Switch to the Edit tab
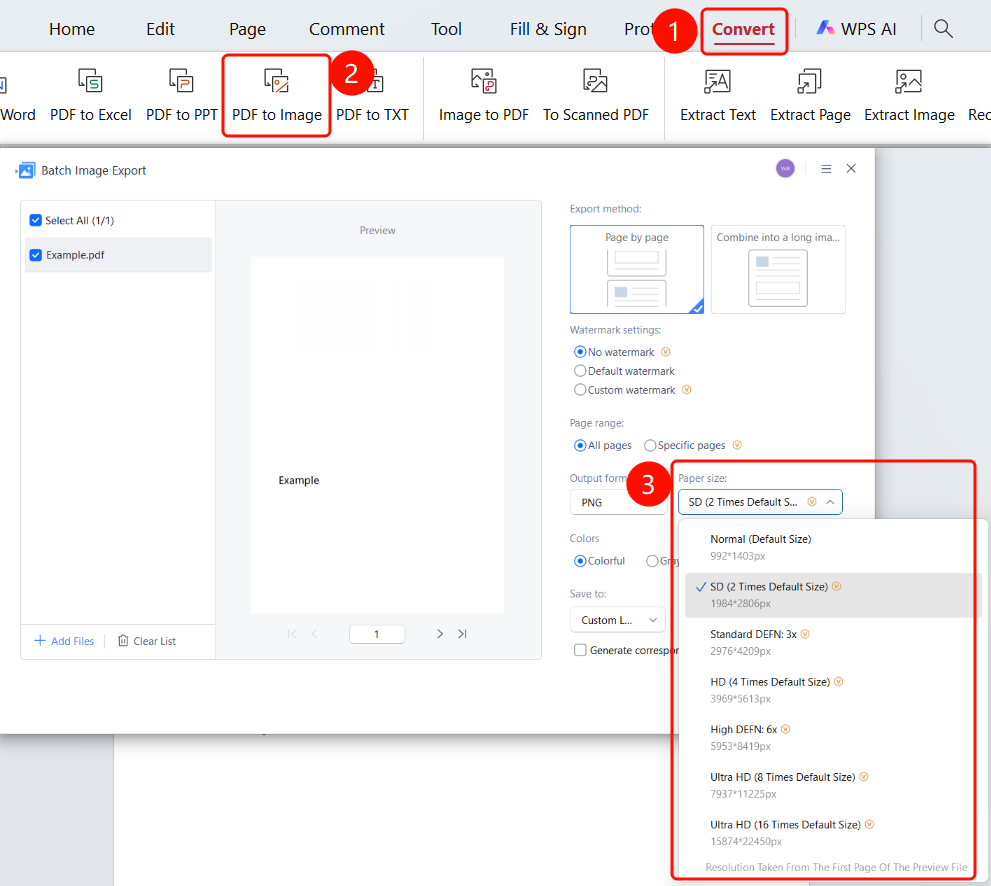Image resolution: width=991 pixels, height=886 pixels. pyautogui.click(x=161, y=29)
